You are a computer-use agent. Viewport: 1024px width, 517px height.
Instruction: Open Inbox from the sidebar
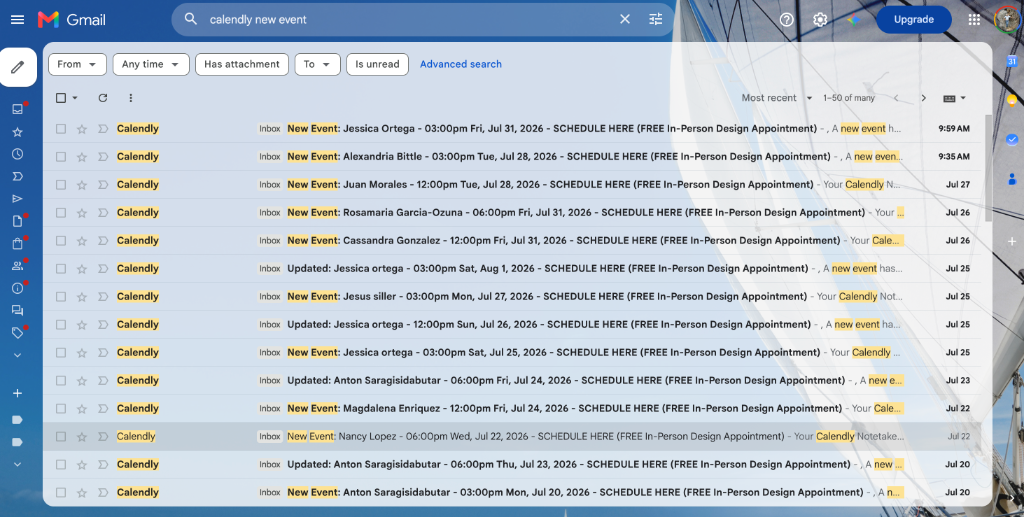click(18, 109)
